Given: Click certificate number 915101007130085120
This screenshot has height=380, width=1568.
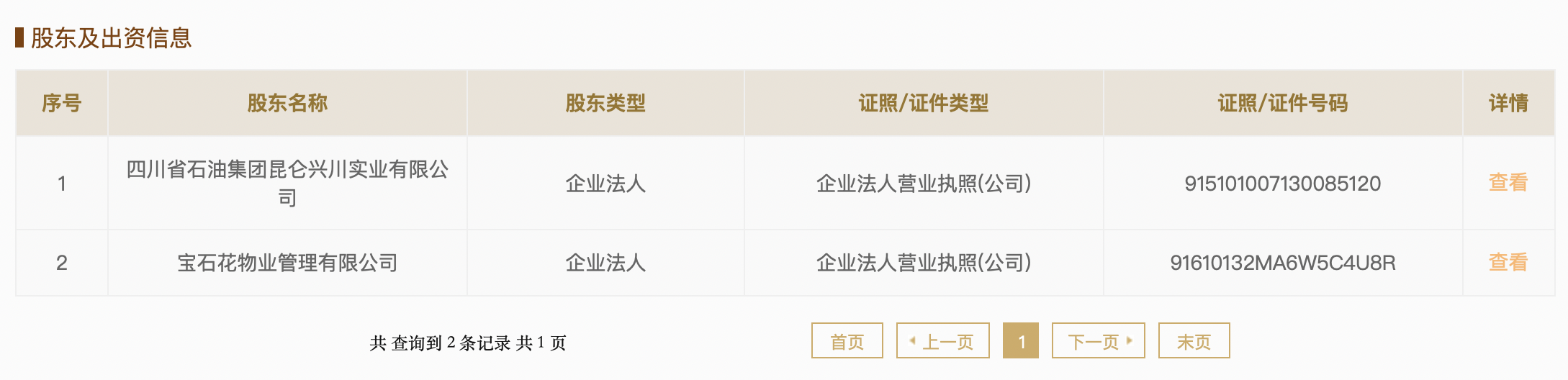Looking at the screenshot, I should (x=1282, y=184).
